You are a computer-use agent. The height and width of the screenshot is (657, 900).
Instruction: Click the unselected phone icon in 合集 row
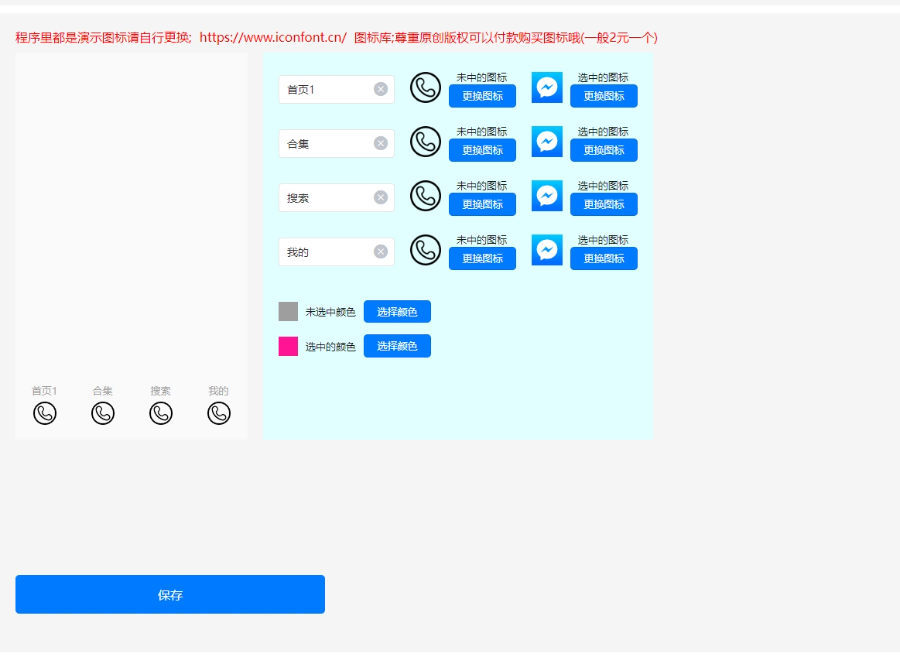425,142
